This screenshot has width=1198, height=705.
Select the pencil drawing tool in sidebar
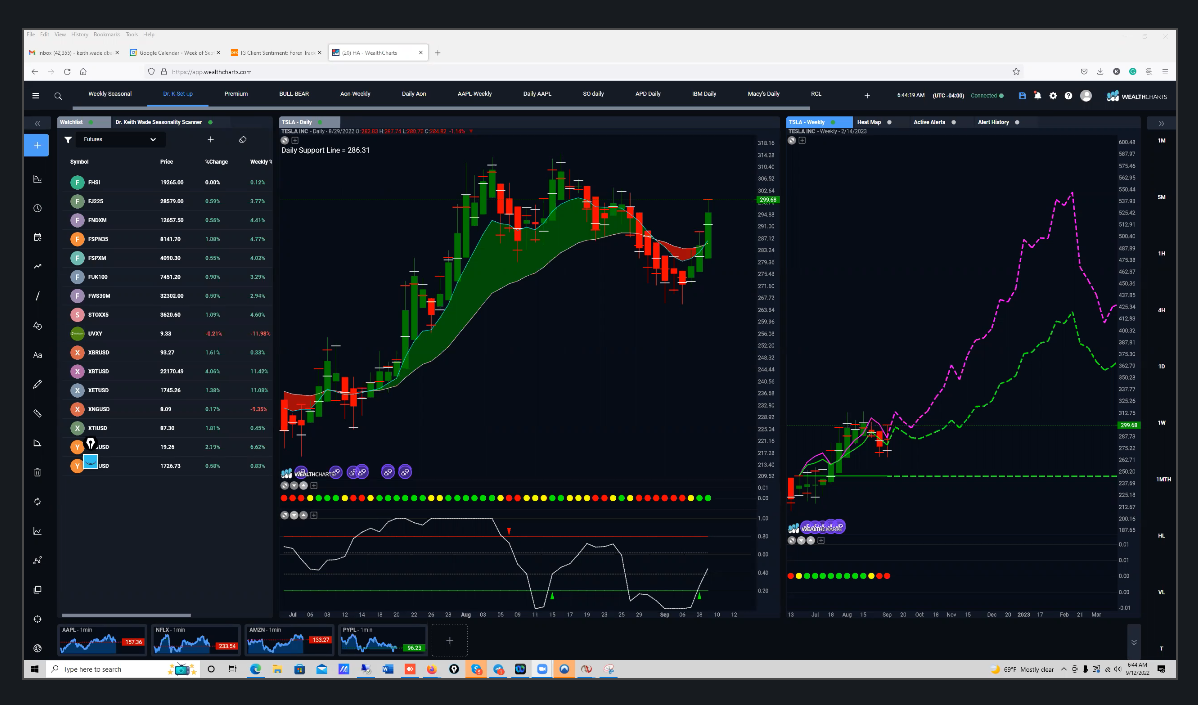[x=37, y=384]
